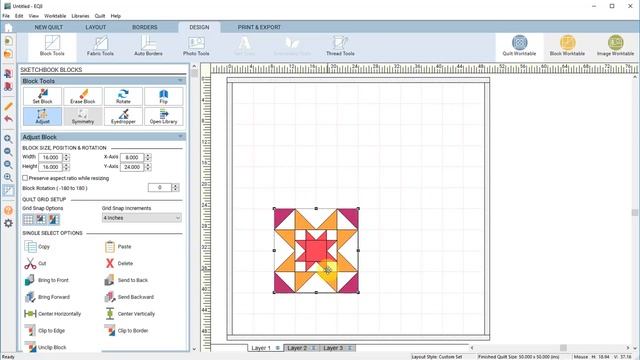
Task: Select the Symmetry tool
Action: click(82, 116)
